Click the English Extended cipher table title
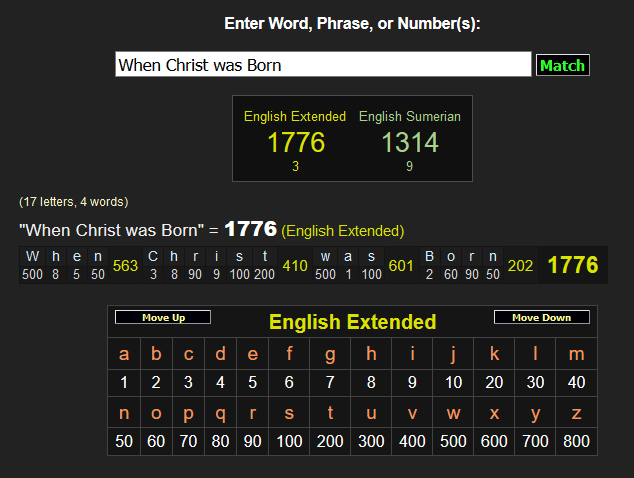Viewport: 634px width, 478px height. click(x=352, y=322)
